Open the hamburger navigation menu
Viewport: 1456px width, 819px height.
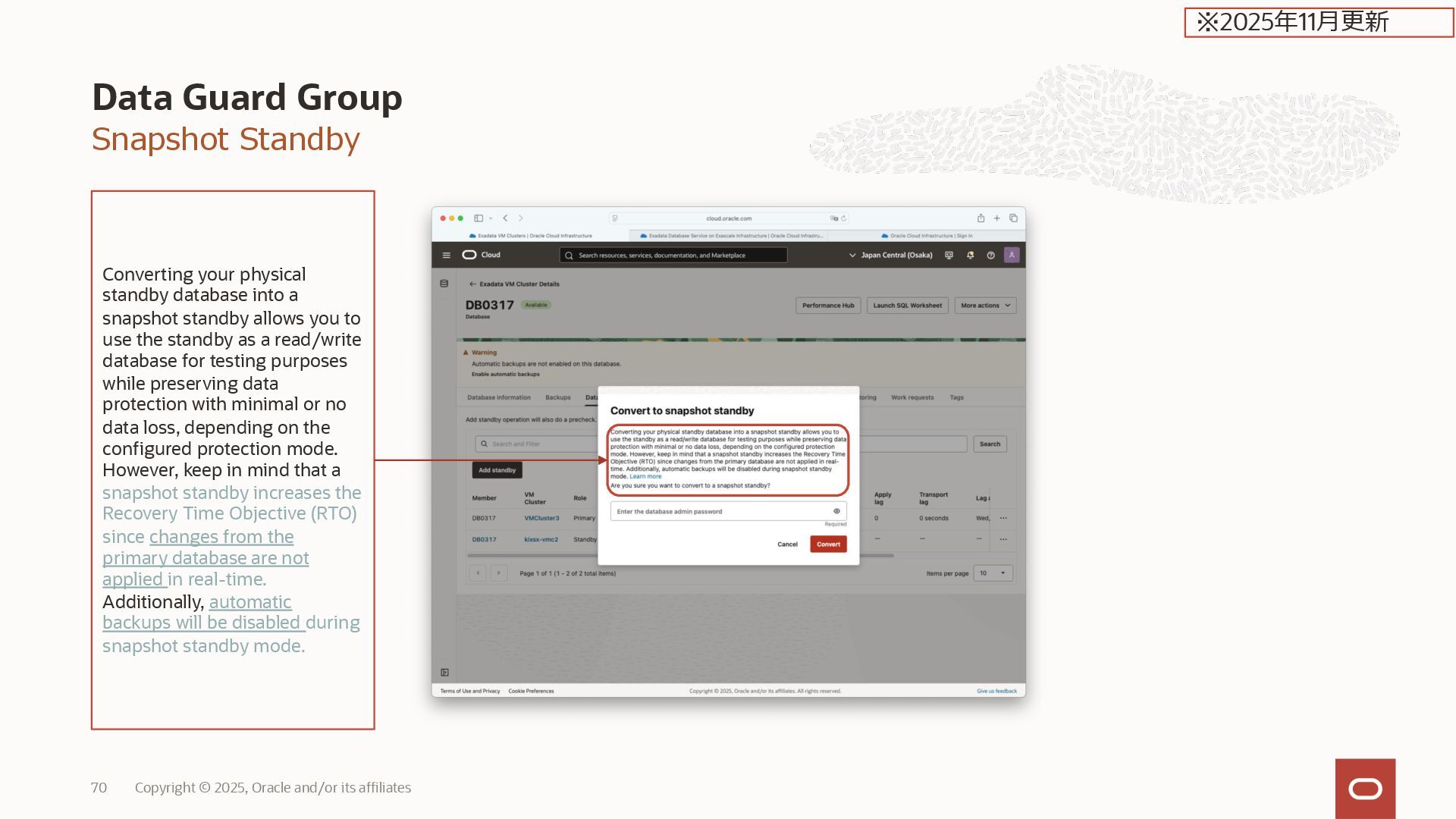446,256
